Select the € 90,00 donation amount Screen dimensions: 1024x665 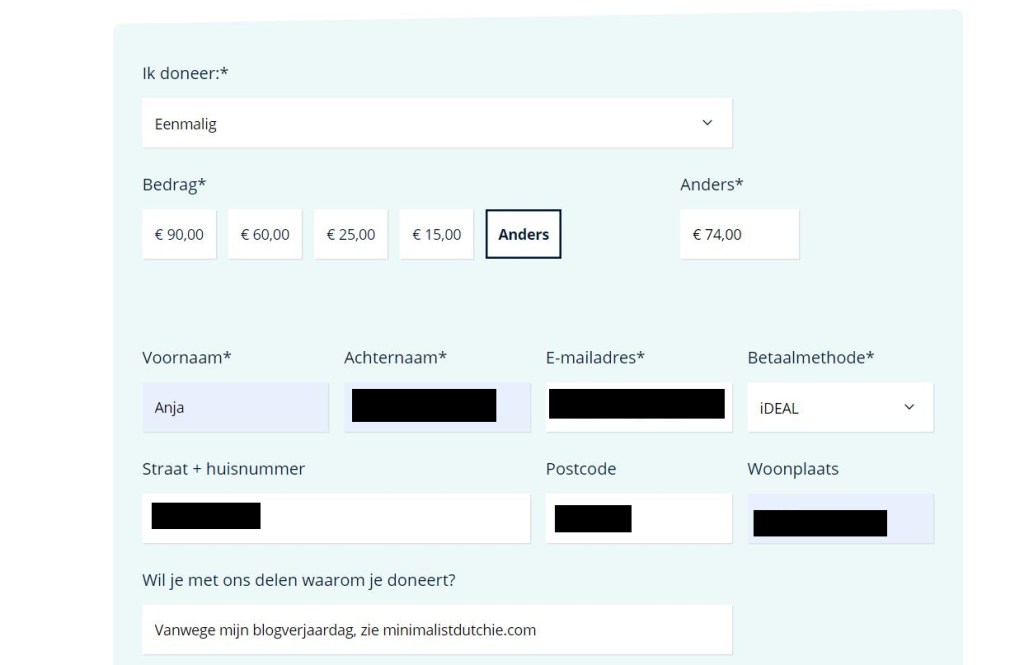pos(179,234)
